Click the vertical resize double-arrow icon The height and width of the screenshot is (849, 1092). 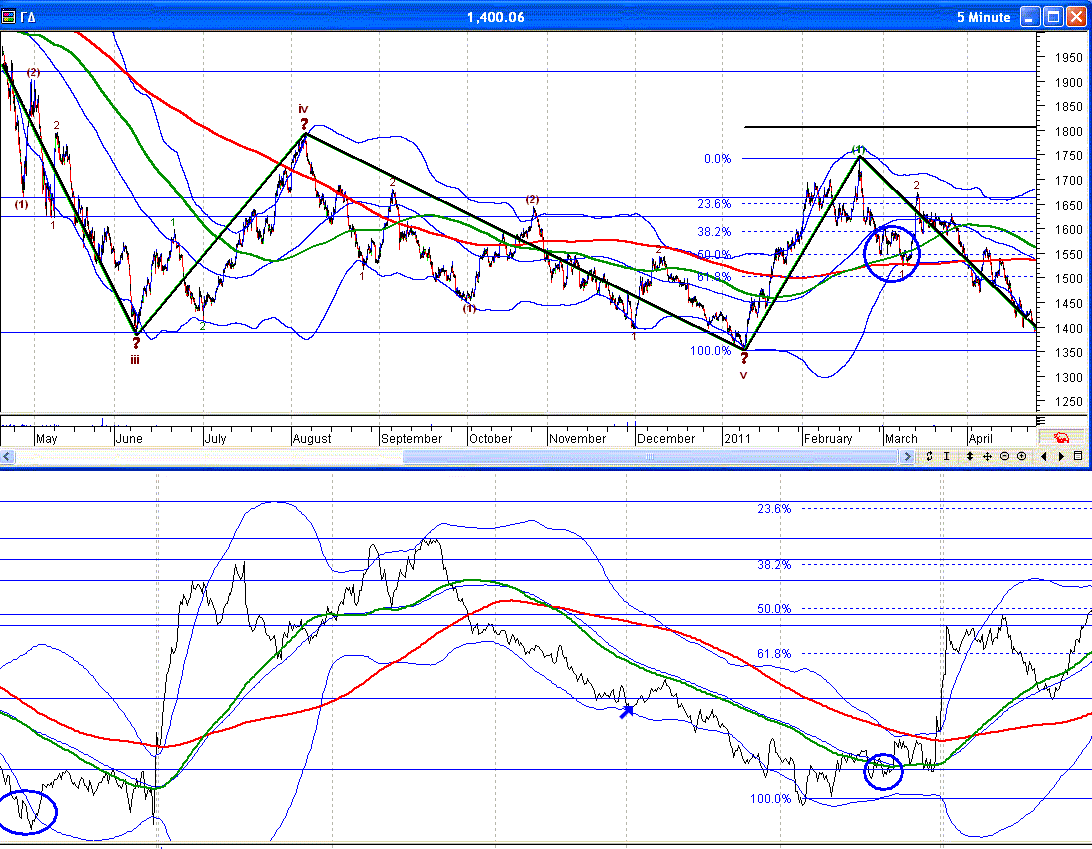(x=969, y=456)
